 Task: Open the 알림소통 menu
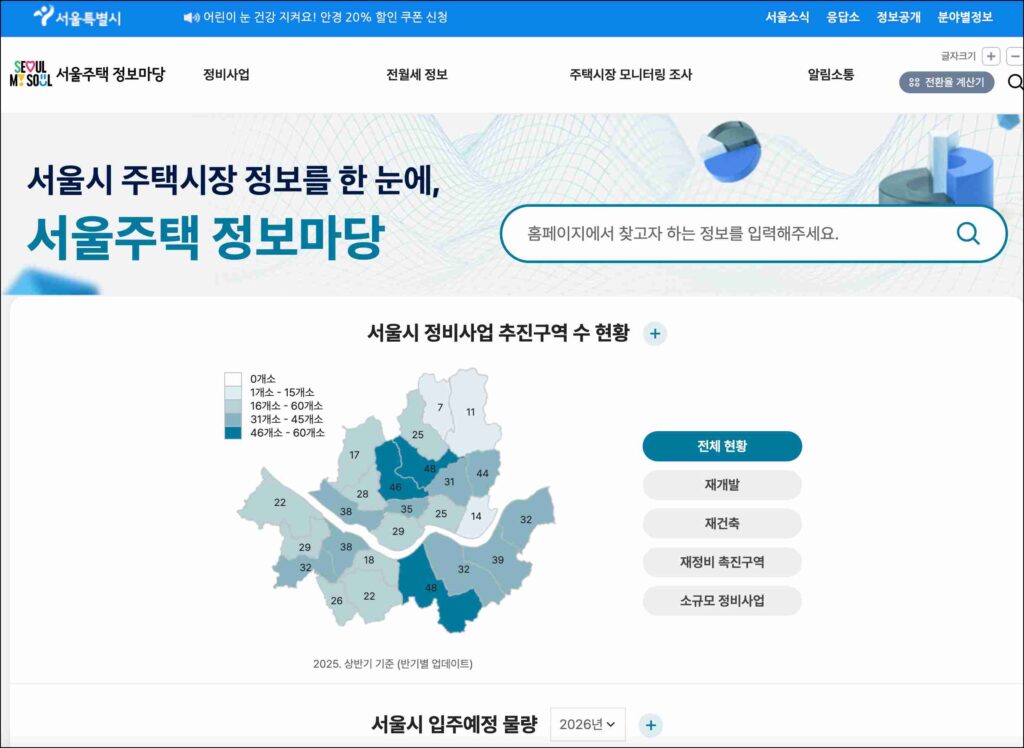pos(831,74)
